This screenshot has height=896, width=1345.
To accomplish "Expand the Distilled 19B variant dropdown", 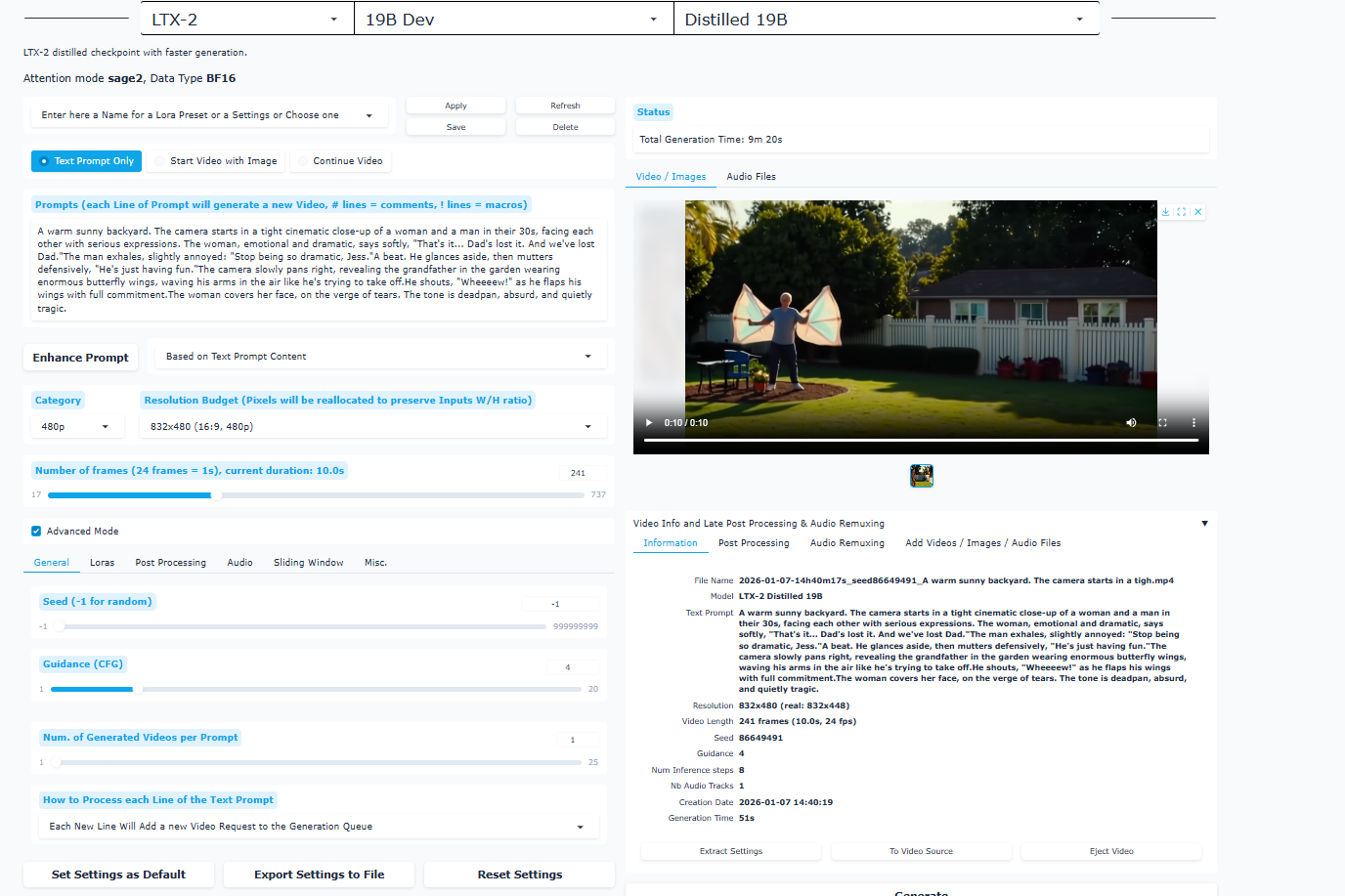I will 887,20.
